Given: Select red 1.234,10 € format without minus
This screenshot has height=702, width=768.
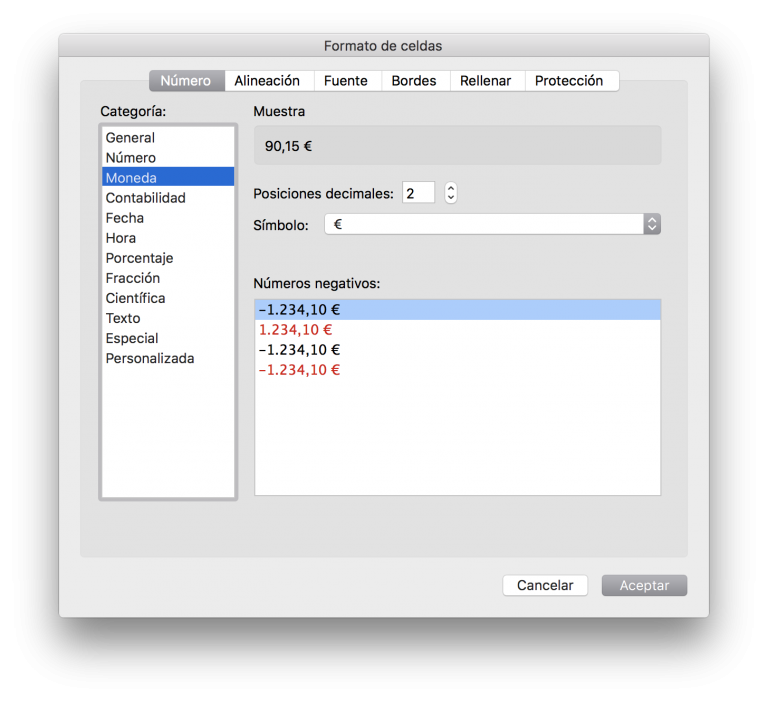Looking at the screenshot, I should (x=457, y=330).
